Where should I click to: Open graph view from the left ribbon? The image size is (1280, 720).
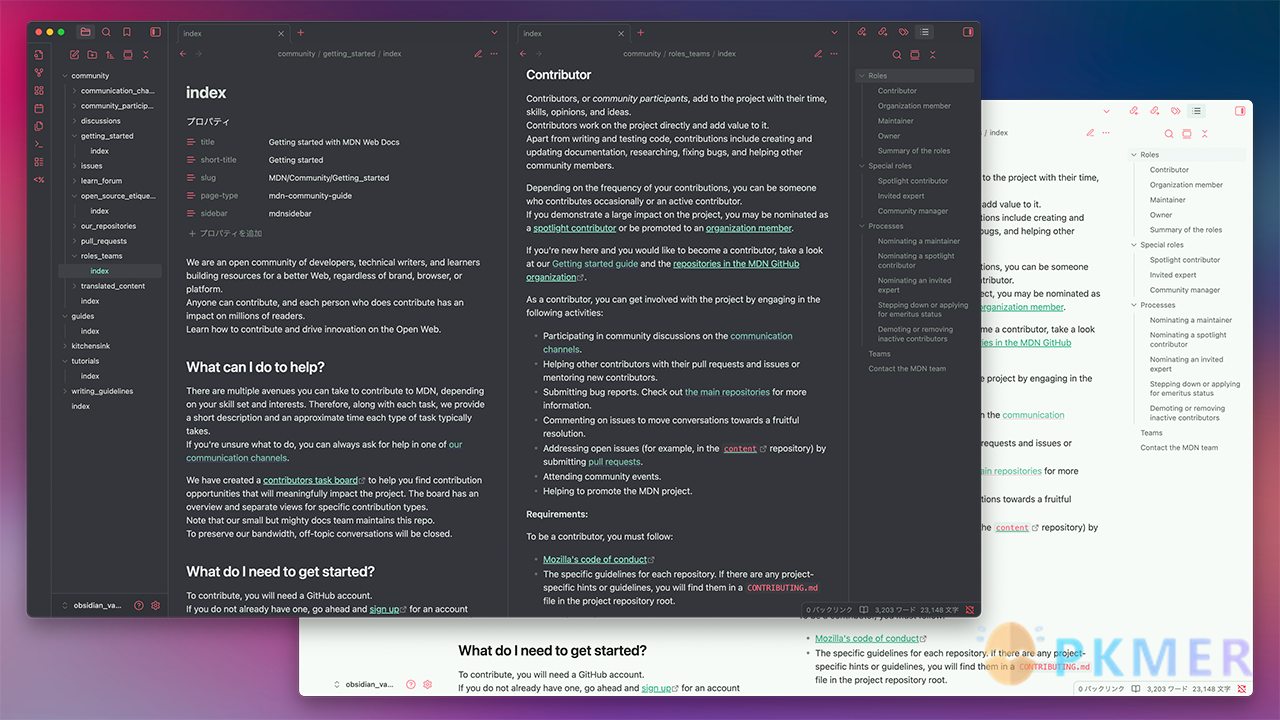click(39, 72)
